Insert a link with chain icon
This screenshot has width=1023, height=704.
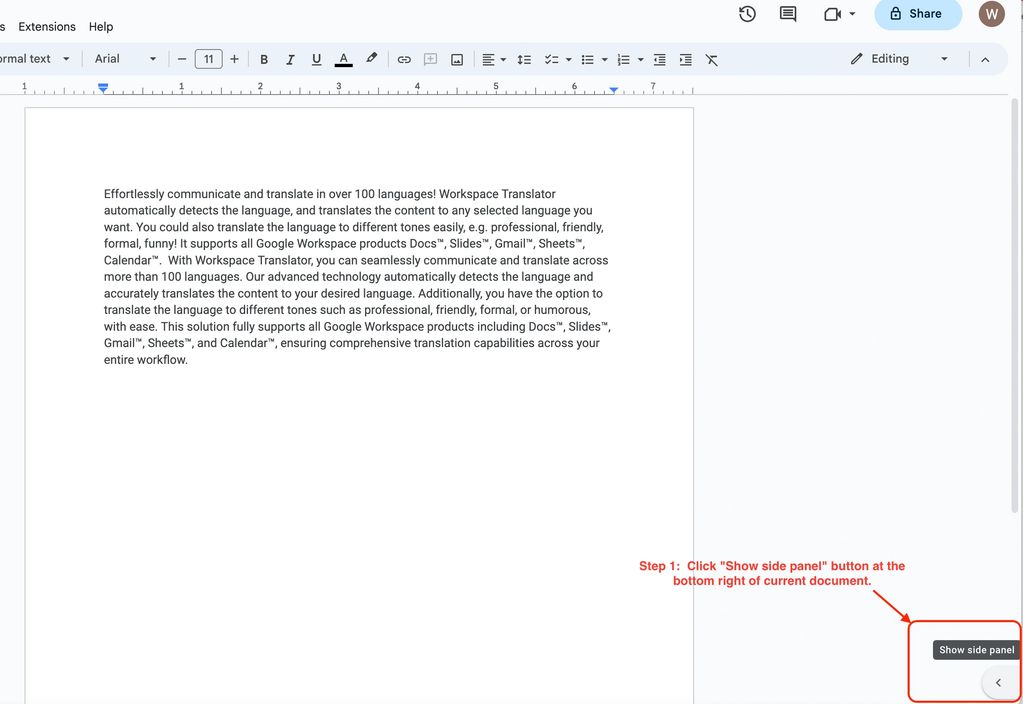(x=404, y=59)
